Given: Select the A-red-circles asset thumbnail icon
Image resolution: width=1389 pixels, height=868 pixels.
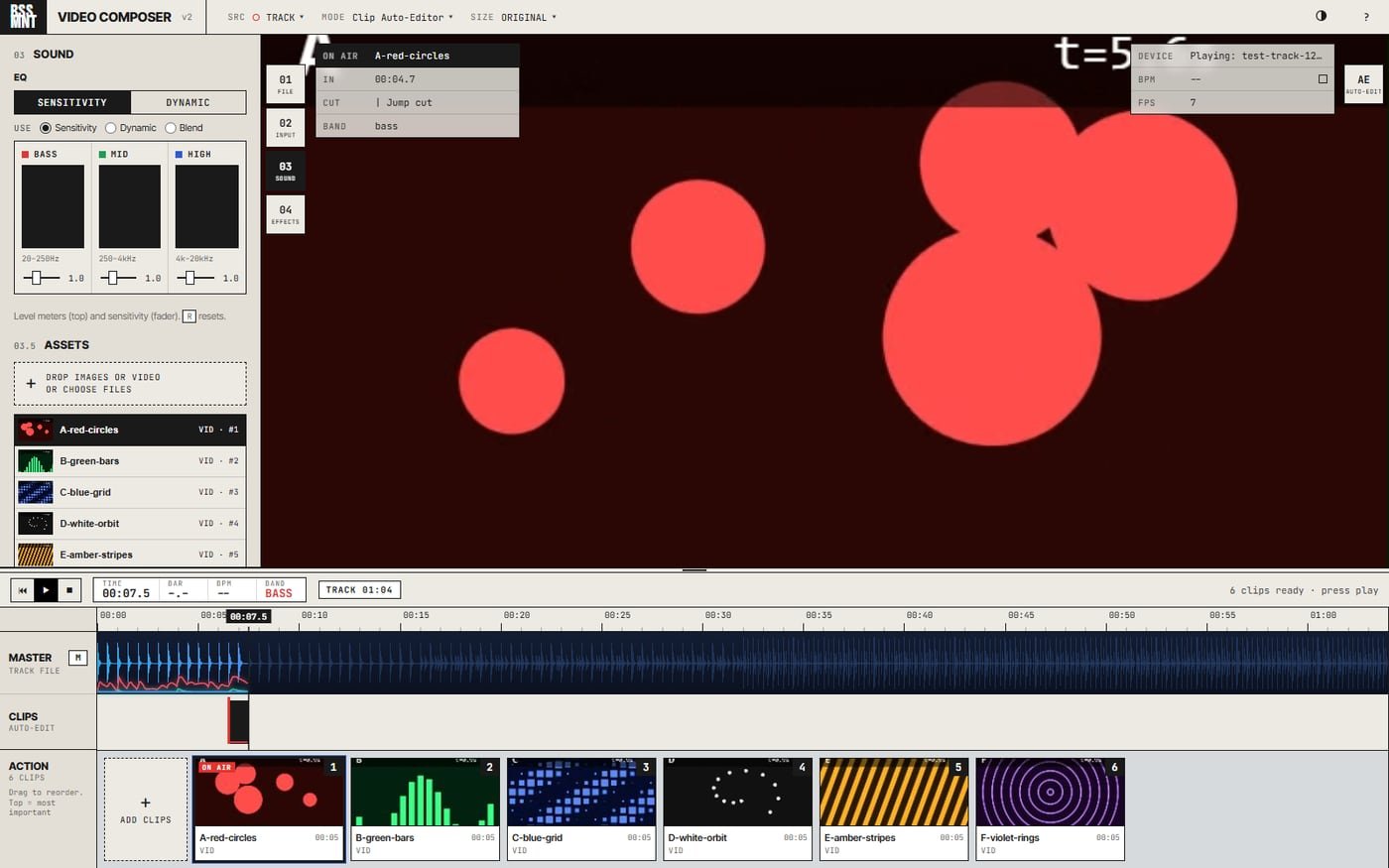Looking at the screenshot, I should click(x=36, y=430).
